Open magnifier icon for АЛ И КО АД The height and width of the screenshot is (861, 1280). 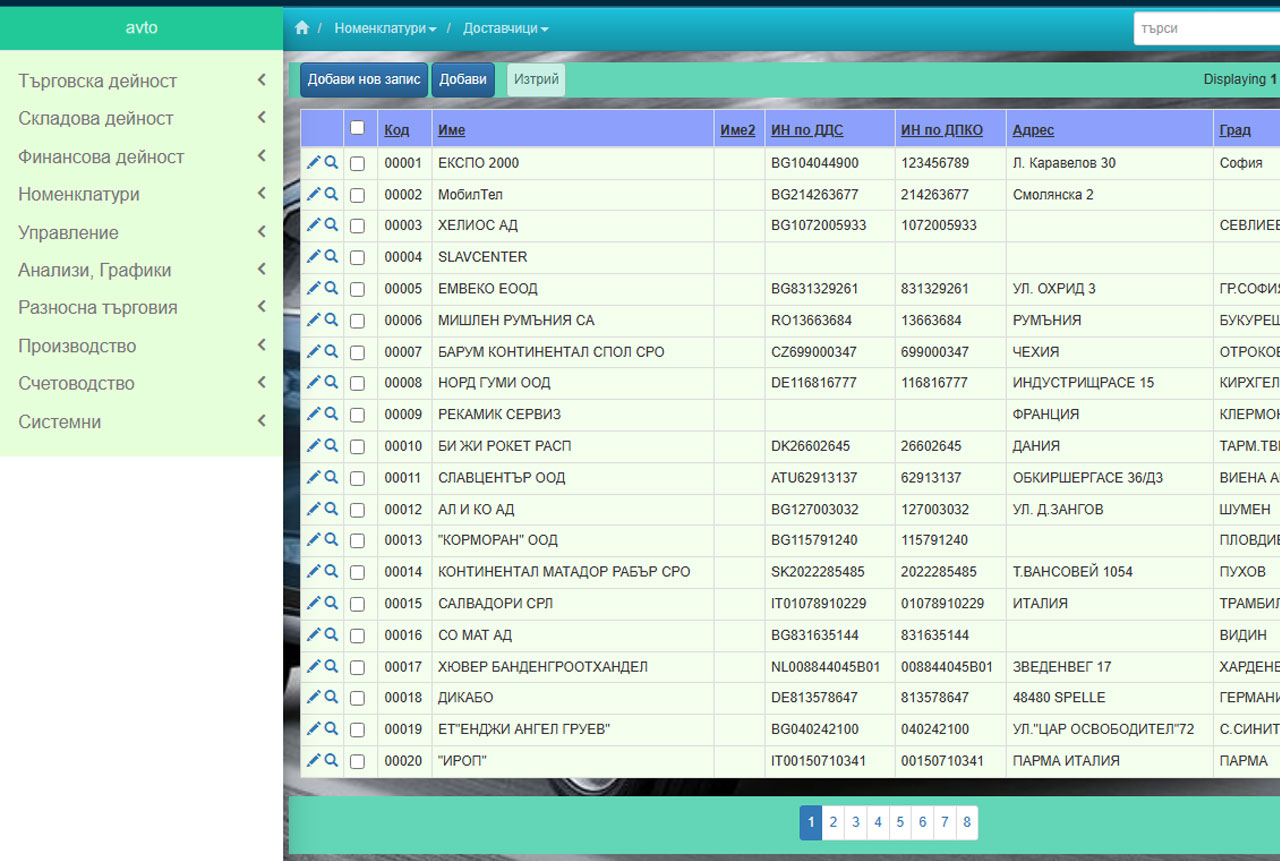tap(331, 508)
